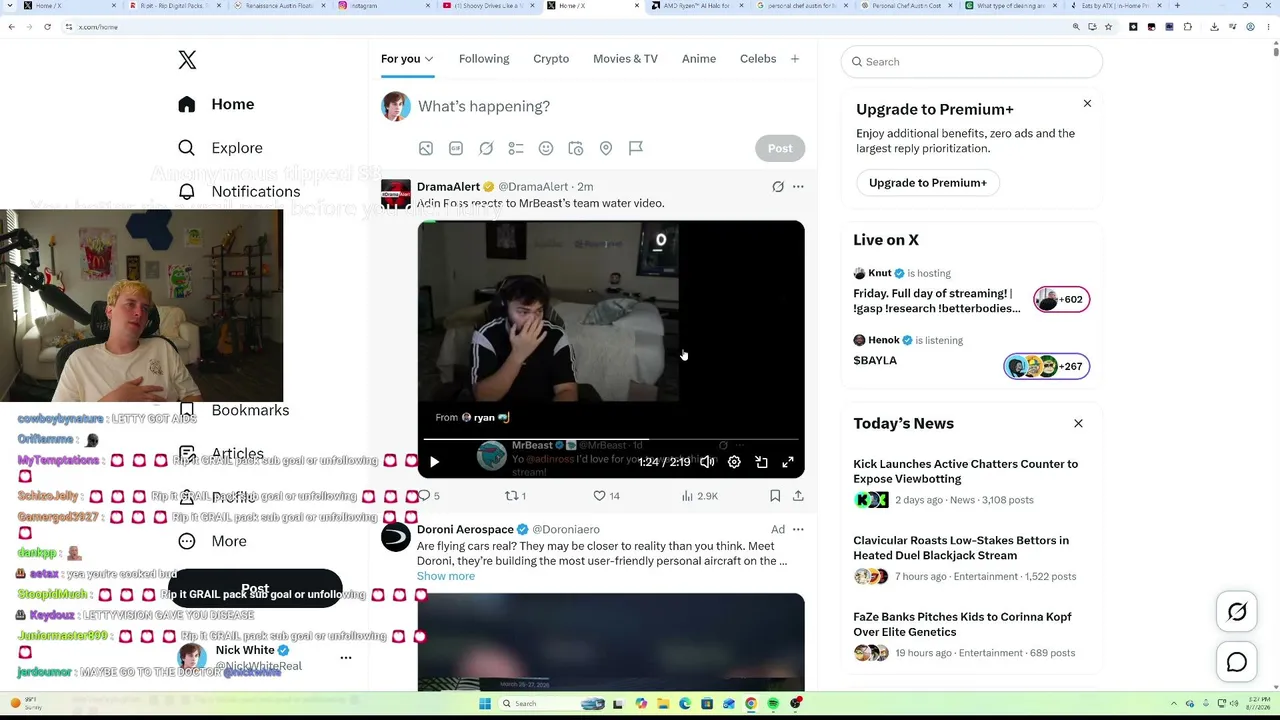View analytics for the DramaAlert post
Viewport: 1280px width, 720px height.
coord(699,496)
